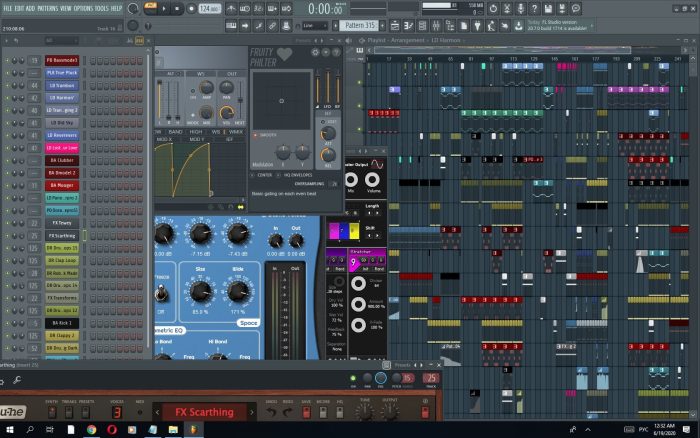
Task: Click the speech bubble chat icon
Action: (x=576, y=8)
